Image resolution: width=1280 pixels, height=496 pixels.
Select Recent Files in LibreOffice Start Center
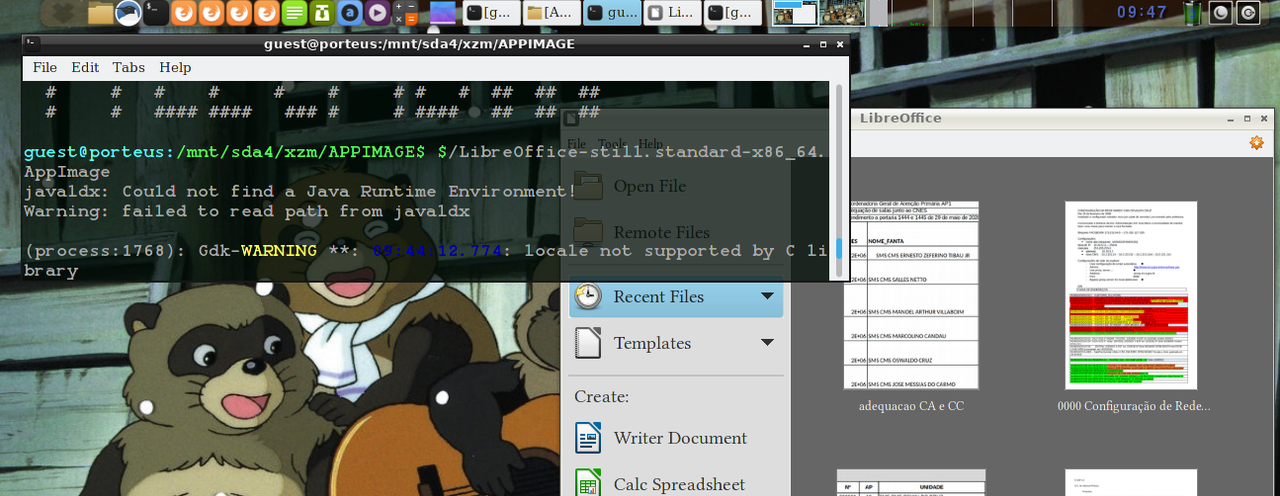pyautogui.click(x=676, y=297)
